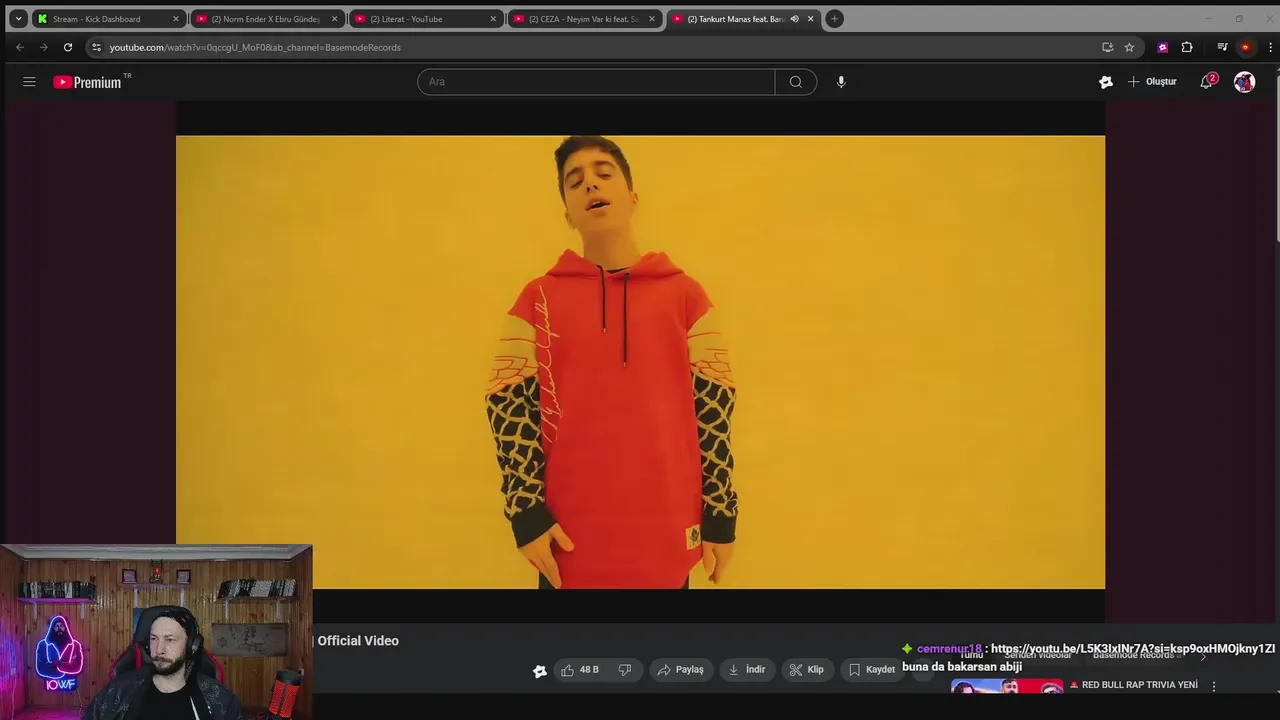Screen dimensions: 1280x720
Task: Pause the video by clicking the player
Action: [640, 362]
